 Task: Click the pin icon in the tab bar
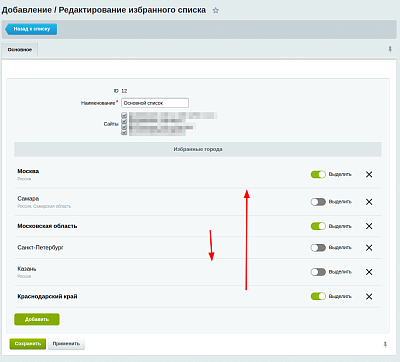(x=390, y=50)
